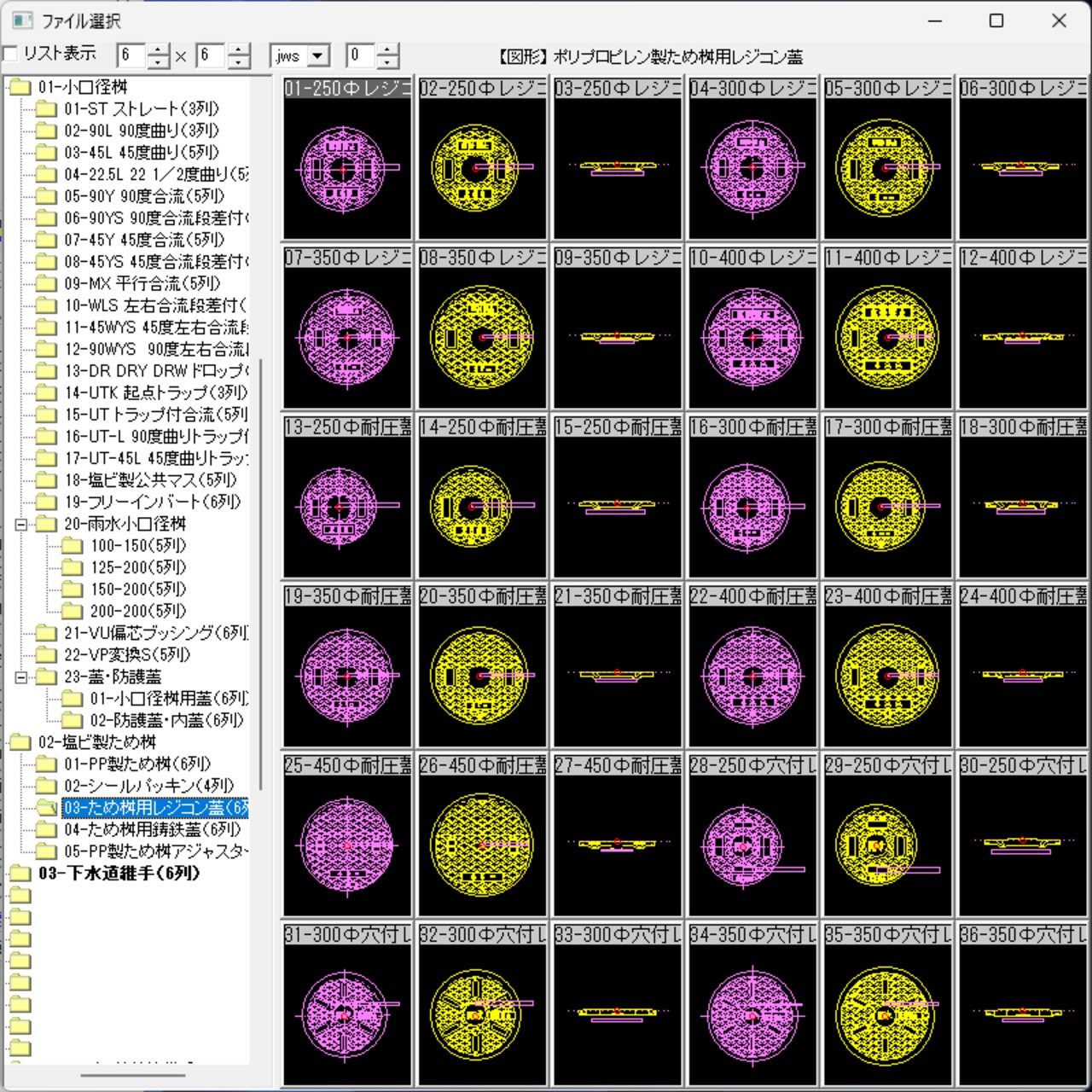The height and width of the screenshot is (1092, 1092).
Task: Collapse the 23-蓋・防護蓋 folder node
Action: click(x=20, y=677)
